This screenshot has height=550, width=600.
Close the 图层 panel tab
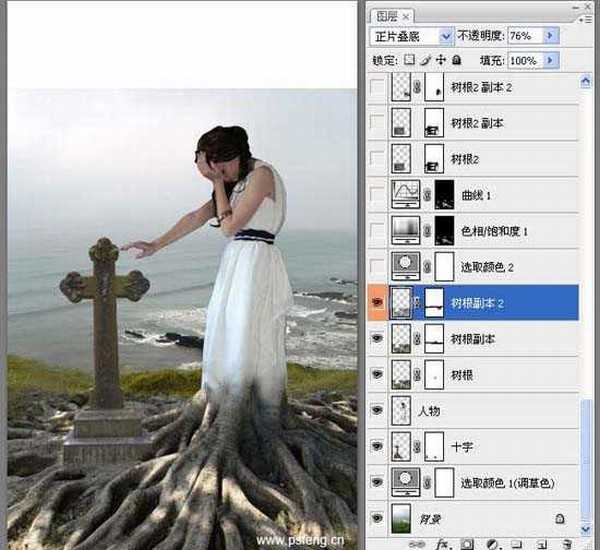pyautogui.click(x=406, y=17)
